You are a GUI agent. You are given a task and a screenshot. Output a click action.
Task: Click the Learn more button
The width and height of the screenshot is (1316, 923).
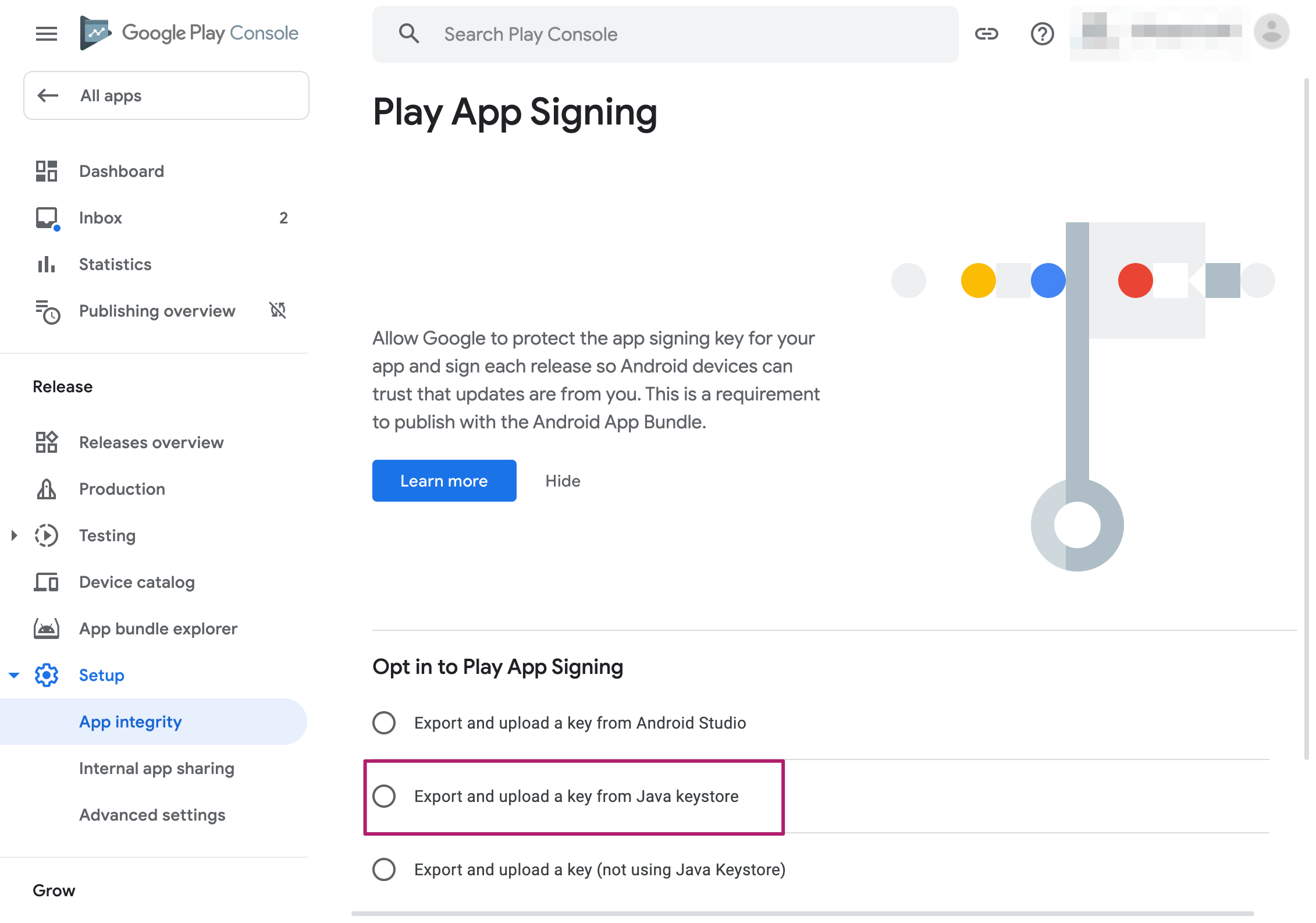tap(444, 481)
